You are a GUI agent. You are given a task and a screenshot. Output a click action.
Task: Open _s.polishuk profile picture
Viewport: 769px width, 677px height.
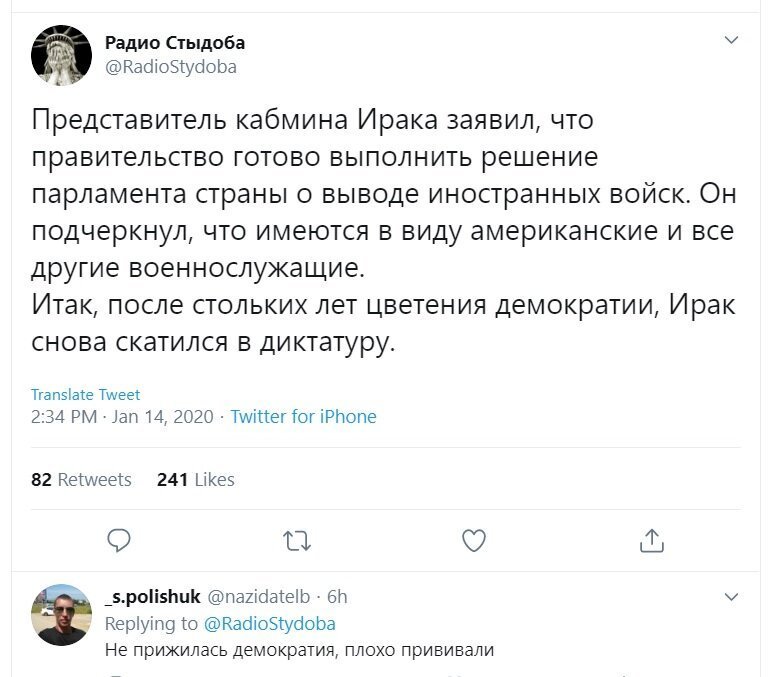coord(61,615)
